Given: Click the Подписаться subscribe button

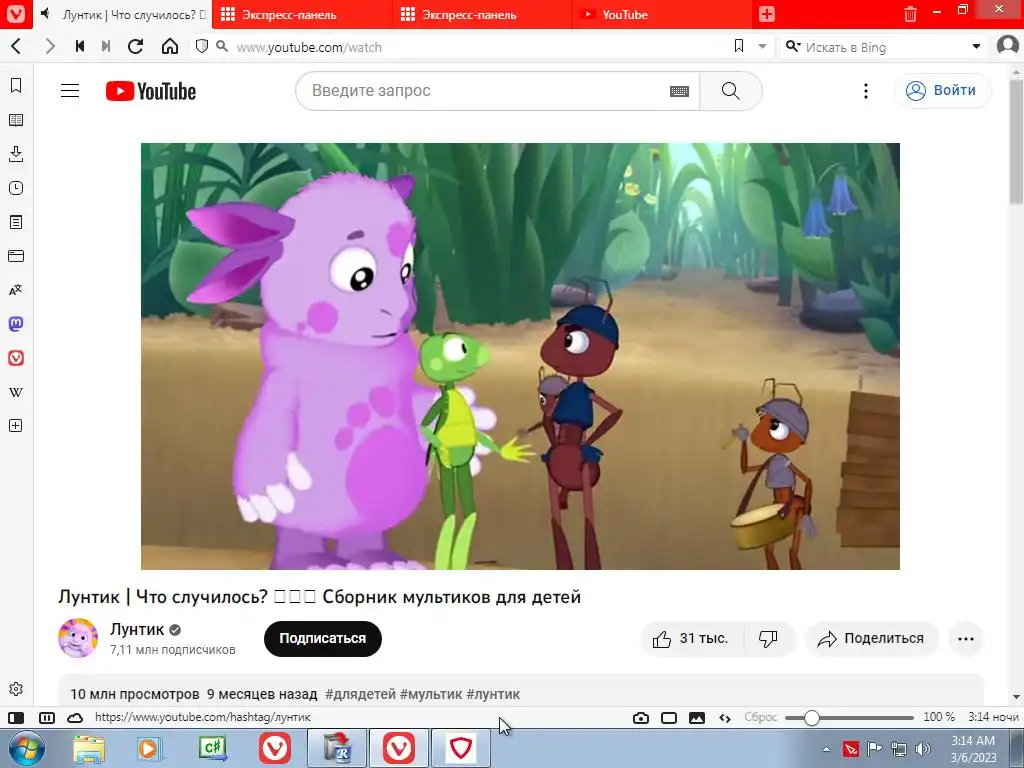Looking at the screenshot, I should tap(323, 639).
